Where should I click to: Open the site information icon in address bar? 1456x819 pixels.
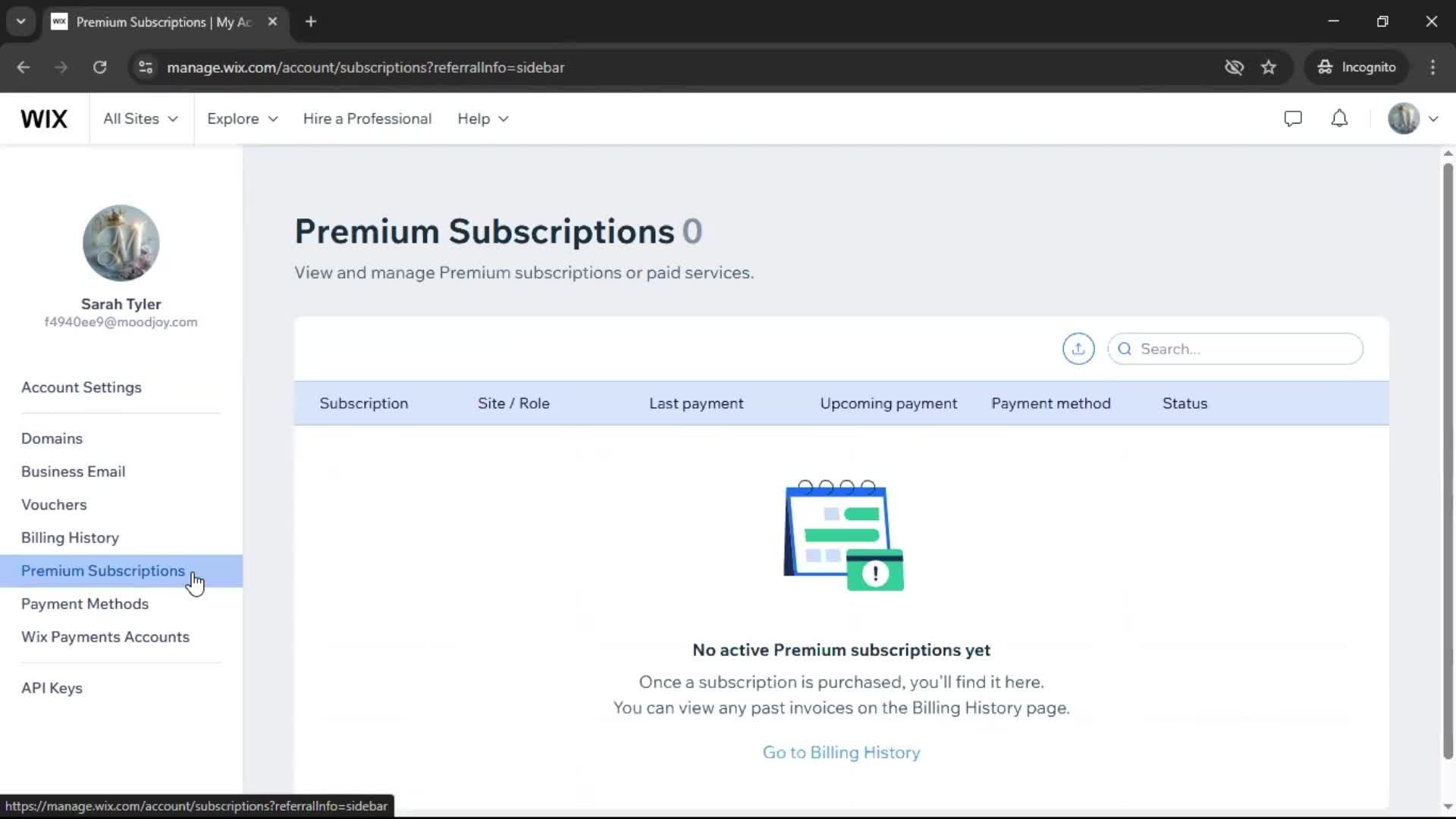(146, 67)
